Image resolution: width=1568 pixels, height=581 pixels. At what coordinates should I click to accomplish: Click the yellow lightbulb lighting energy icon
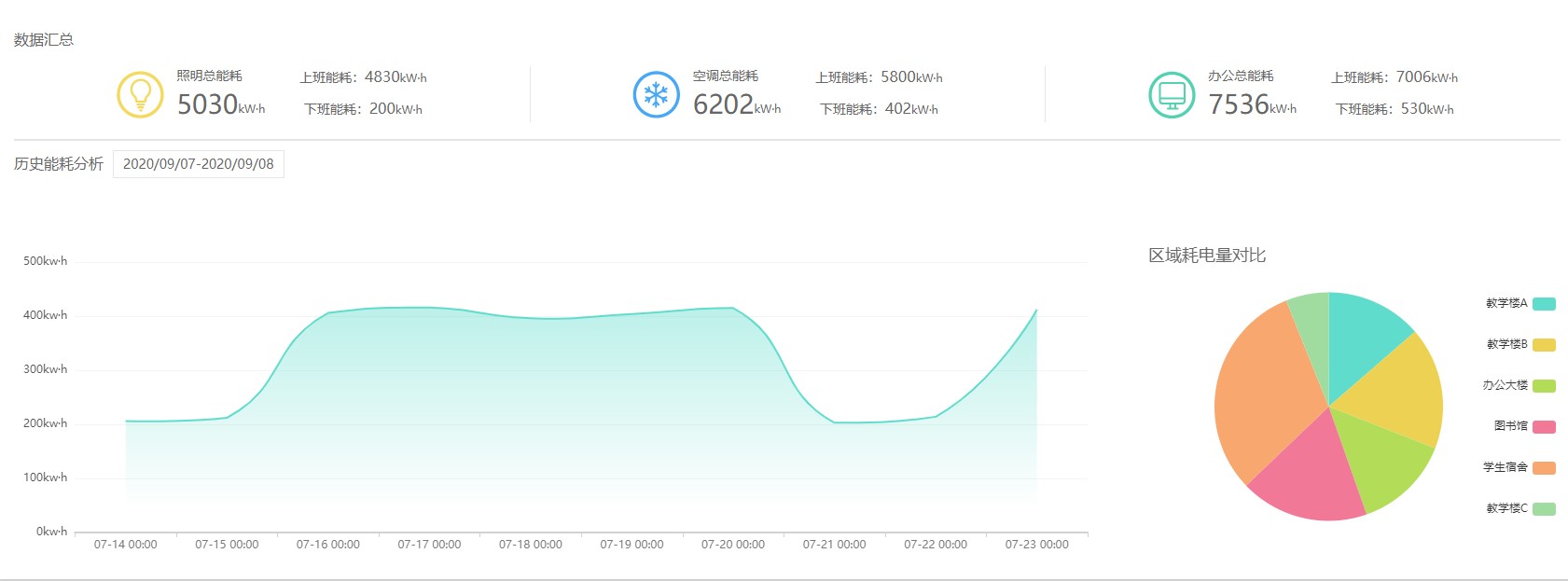[x=140, y=94]
